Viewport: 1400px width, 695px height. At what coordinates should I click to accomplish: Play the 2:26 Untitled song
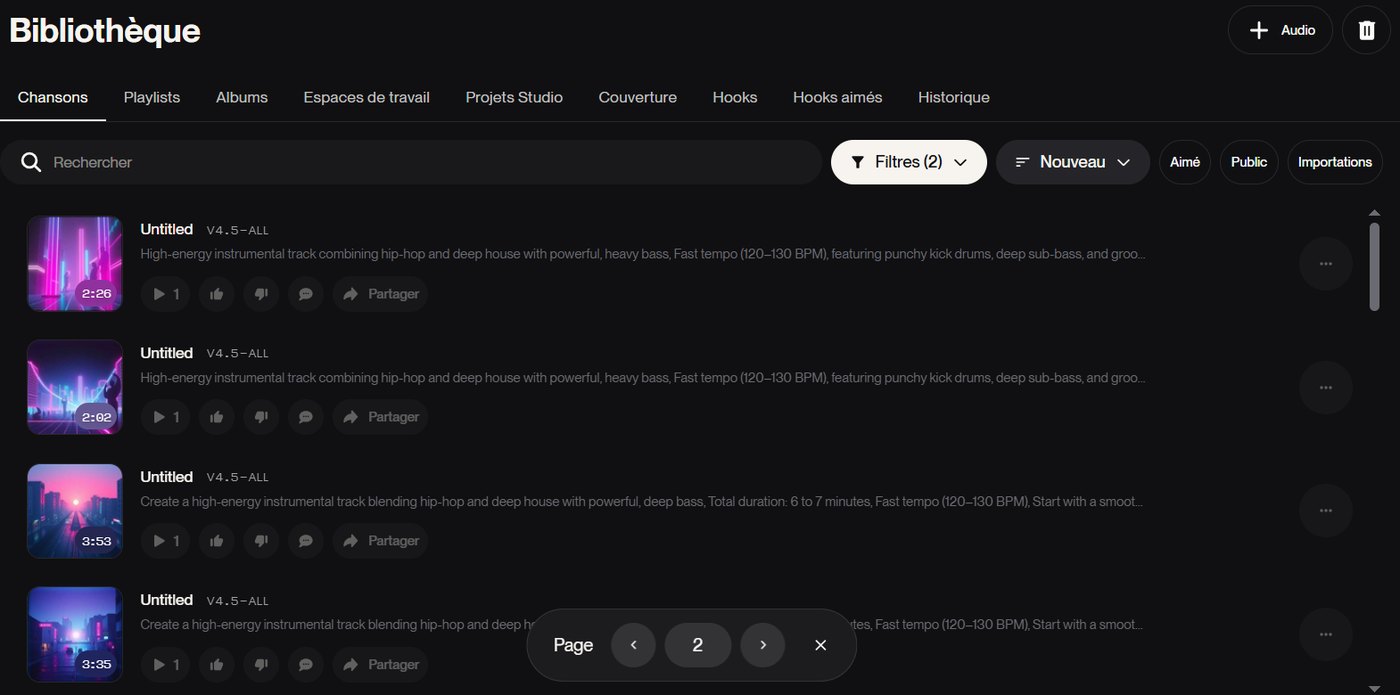[165, 294]
